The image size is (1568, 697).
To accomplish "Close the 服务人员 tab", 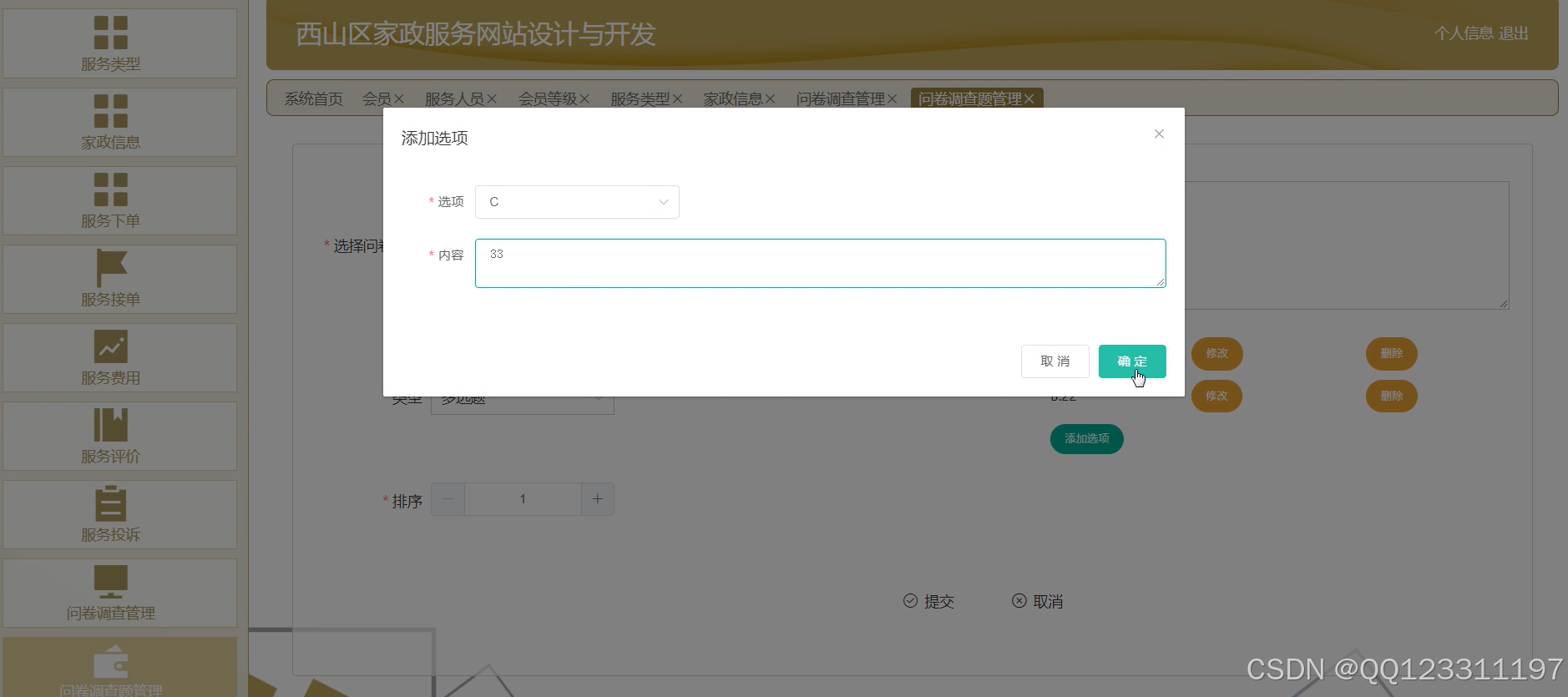I will tap(492, 99).
